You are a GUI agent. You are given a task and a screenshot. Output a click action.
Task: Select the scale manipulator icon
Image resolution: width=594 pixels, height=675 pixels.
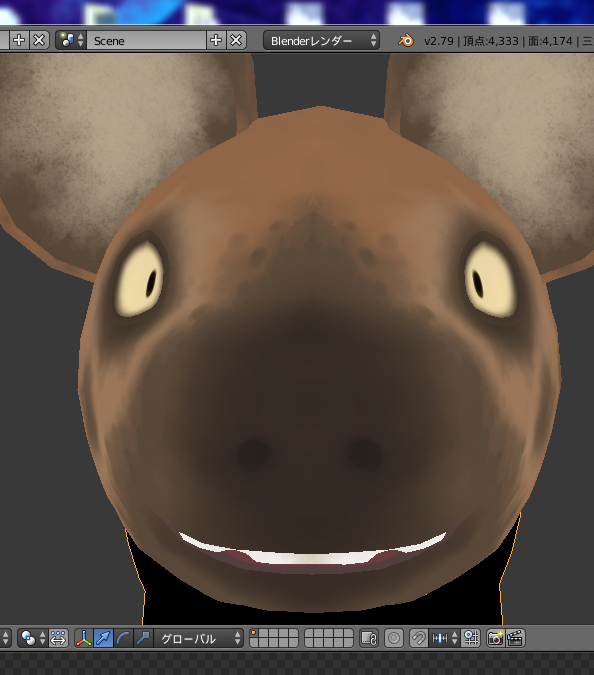(x=143, y=638)
